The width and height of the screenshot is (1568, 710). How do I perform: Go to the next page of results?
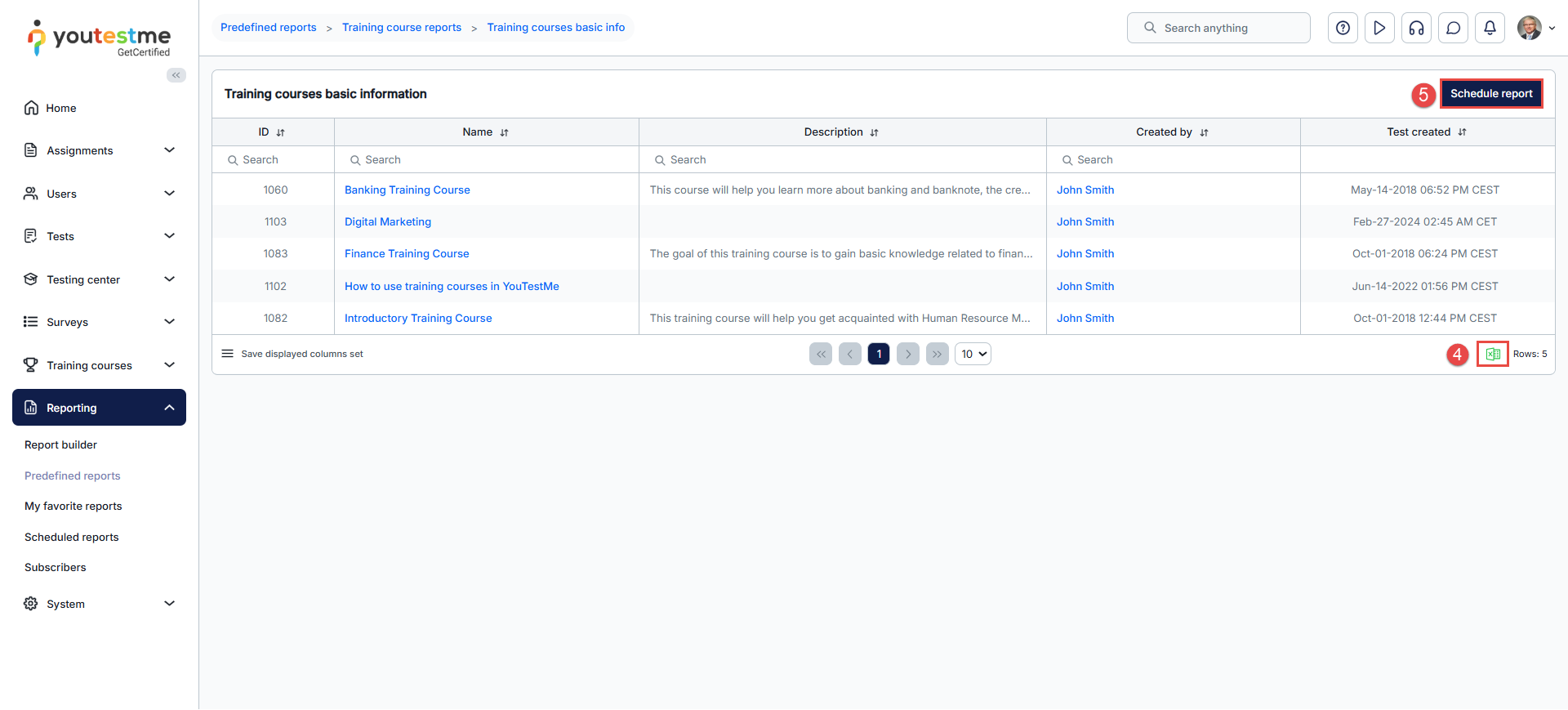(x=907, y=354)
